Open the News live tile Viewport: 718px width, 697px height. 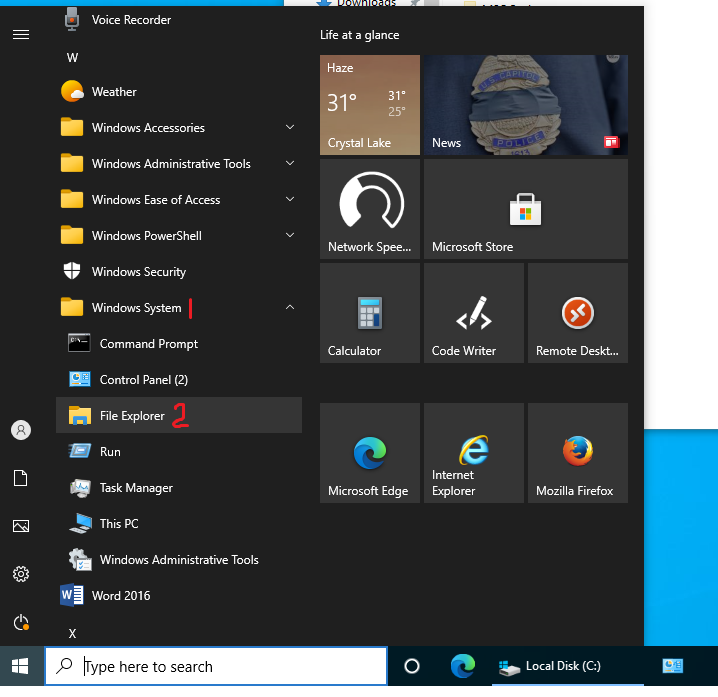point(526,105)
